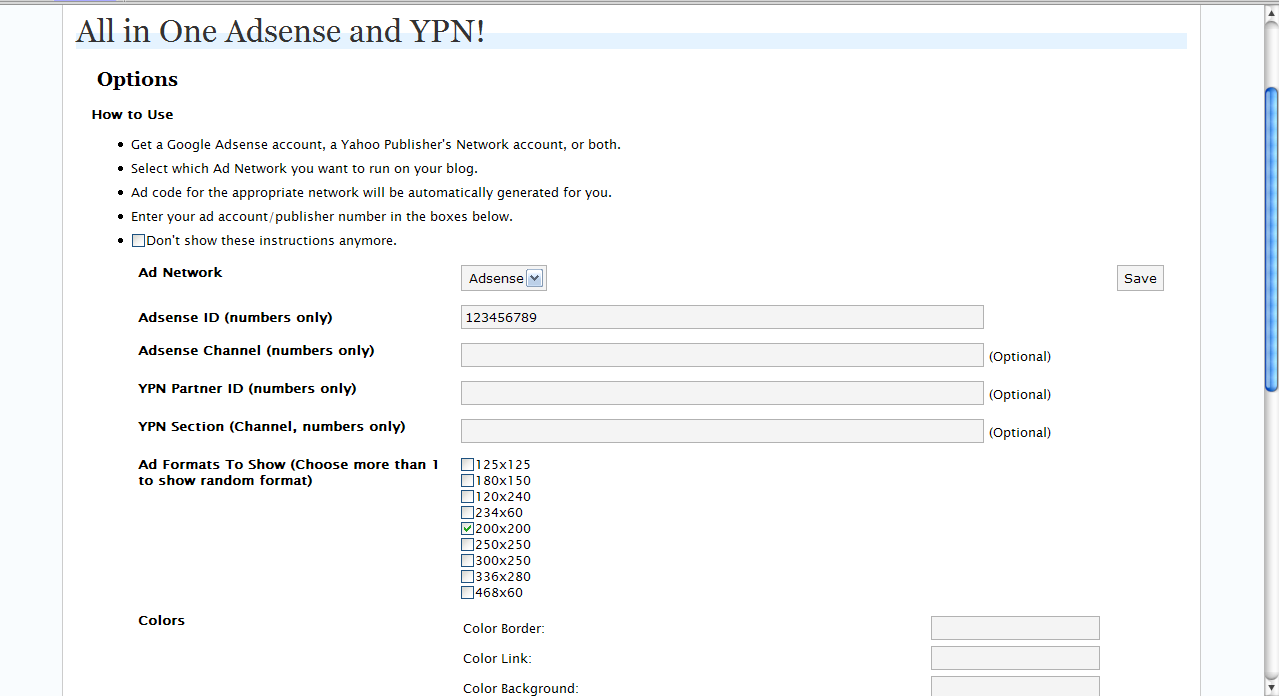The width and height of the screenshot is (1279, 696).
Task: Check the 120x240 ad format
Action: pos(467,496)
